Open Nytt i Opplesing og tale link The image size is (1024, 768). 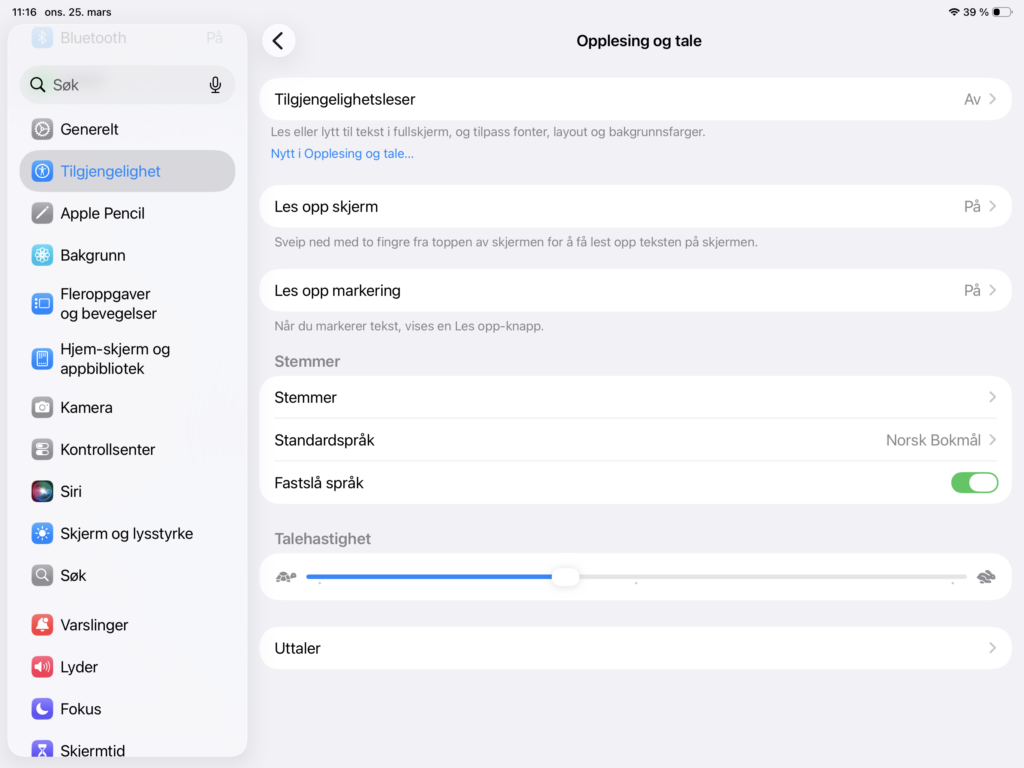(342, 153)
